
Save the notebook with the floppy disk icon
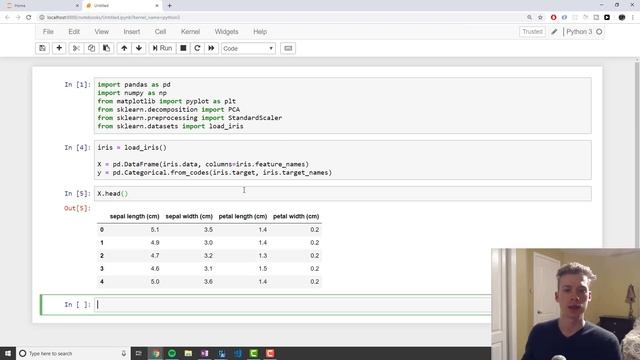tap(42, 48)
